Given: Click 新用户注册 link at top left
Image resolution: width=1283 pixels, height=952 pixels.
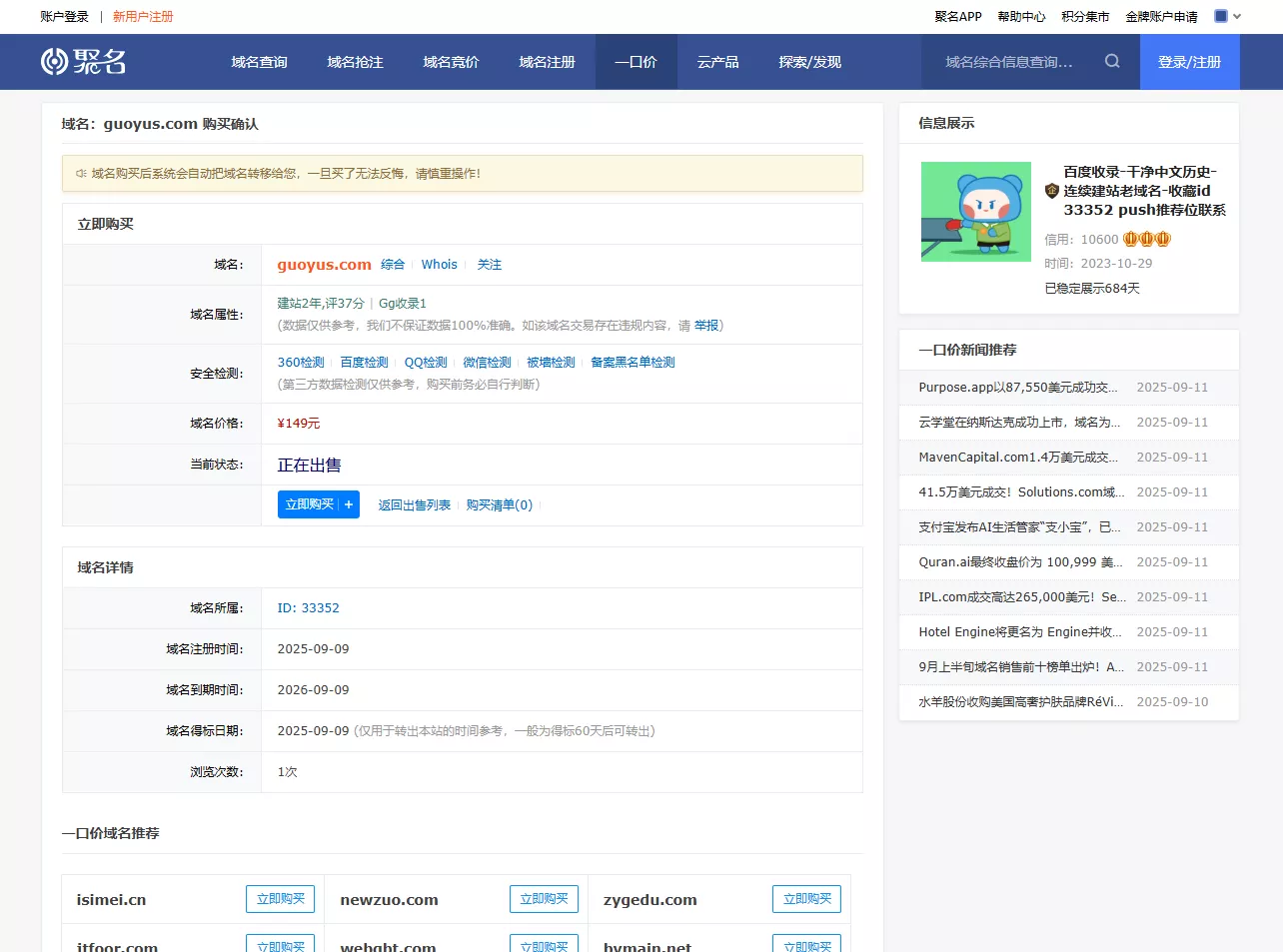Looking at the screenshot, I should (143, 17).
